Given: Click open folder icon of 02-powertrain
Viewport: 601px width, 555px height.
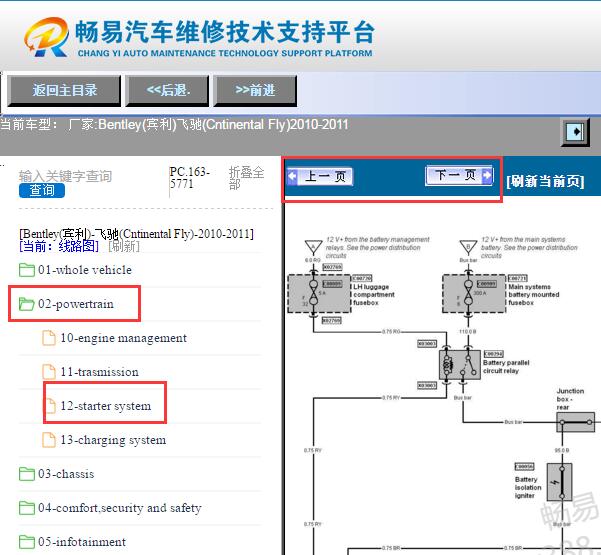Looking at the screenshot, I should (x=27, y=304).
